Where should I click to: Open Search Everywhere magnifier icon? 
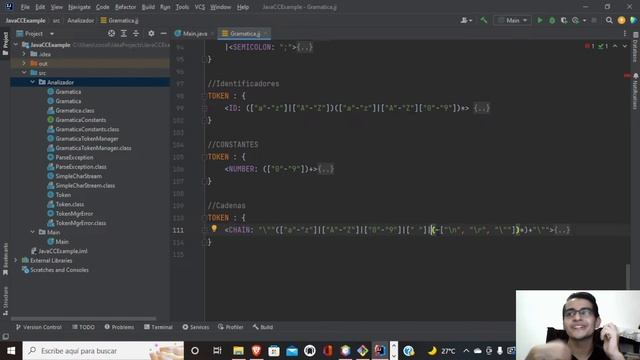point(609,20)
